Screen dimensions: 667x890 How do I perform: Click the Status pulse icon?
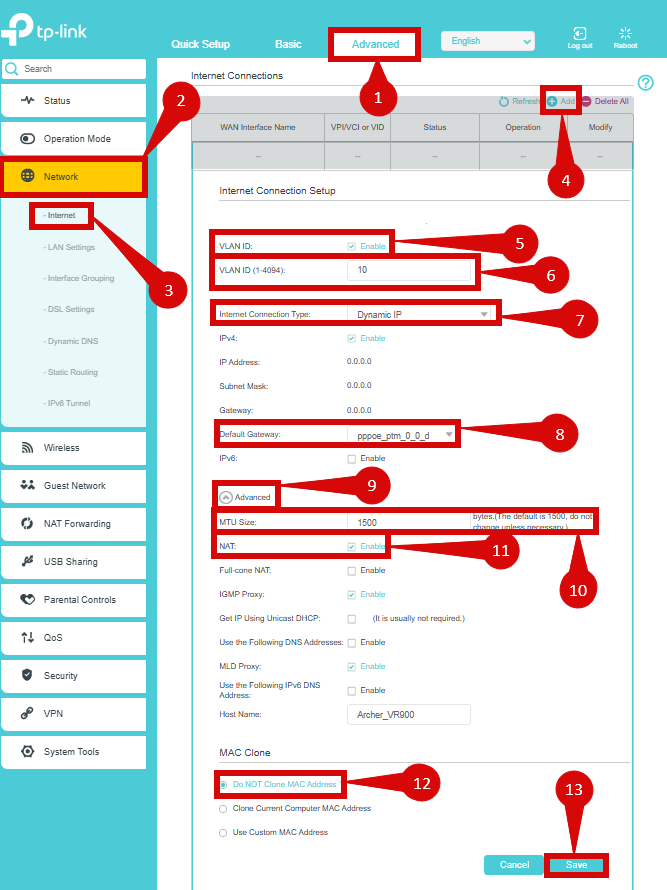click(27, 100)
